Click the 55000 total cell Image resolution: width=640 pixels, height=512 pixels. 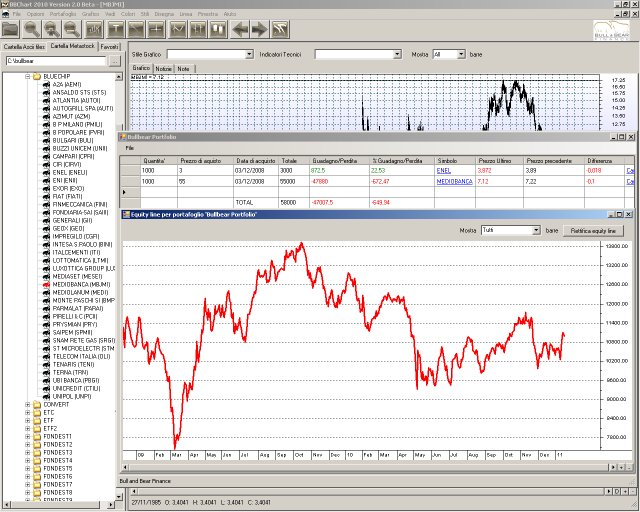[x=294, y=182]
